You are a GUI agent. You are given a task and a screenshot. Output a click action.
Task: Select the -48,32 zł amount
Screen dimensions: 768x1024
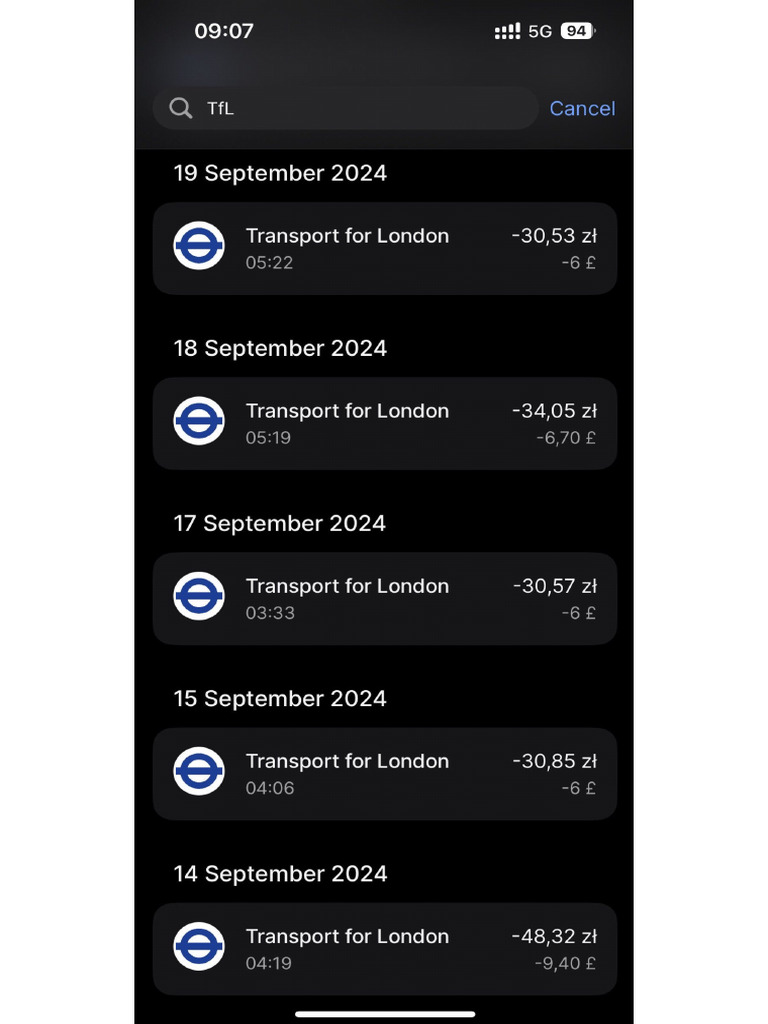tap(554, 936)
